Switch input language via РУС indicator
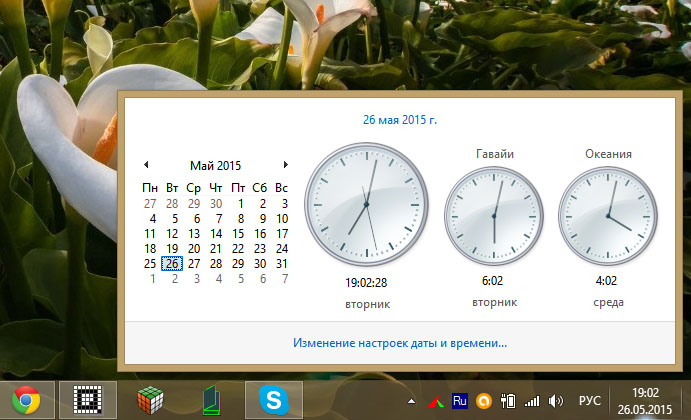The image size is (691, 420). tap(589, 401)
